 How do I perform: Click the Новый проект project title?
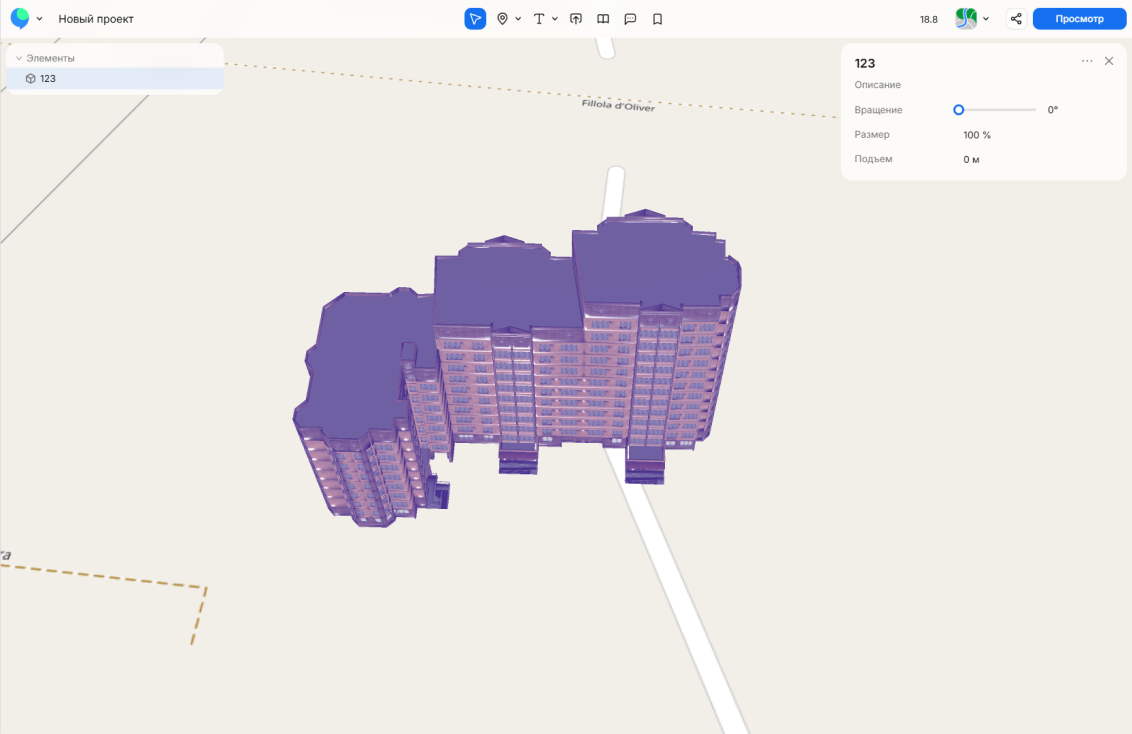96,19
